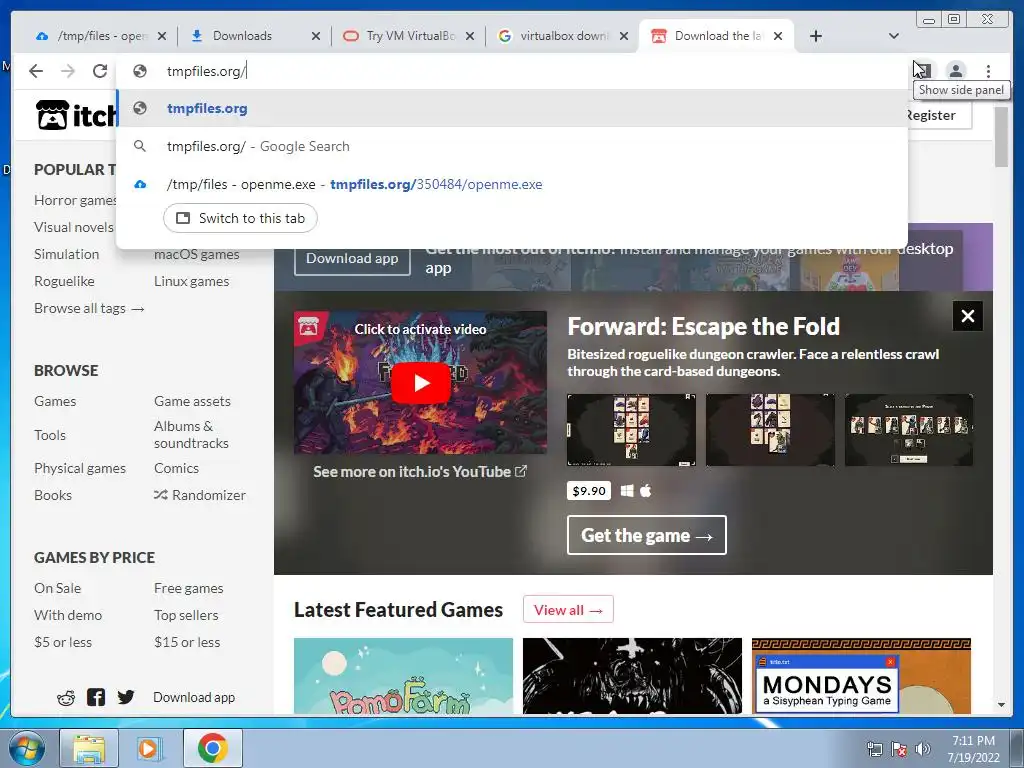Viewport: 1024px width, 768px height.
Task: Open Free games link
Action: 189,588
